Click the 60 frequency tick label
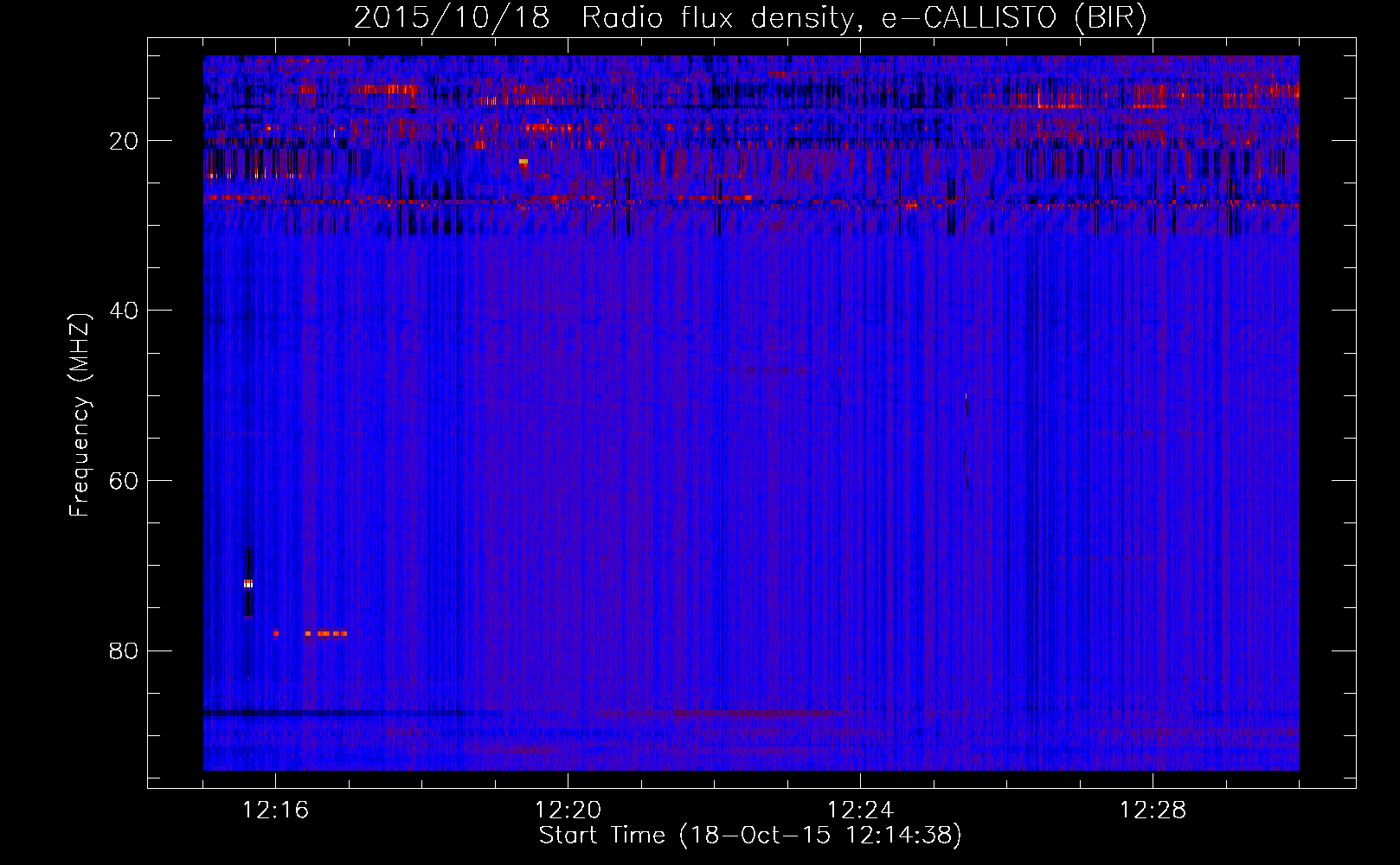This screenshot has width=1400, height=865. 125,481
